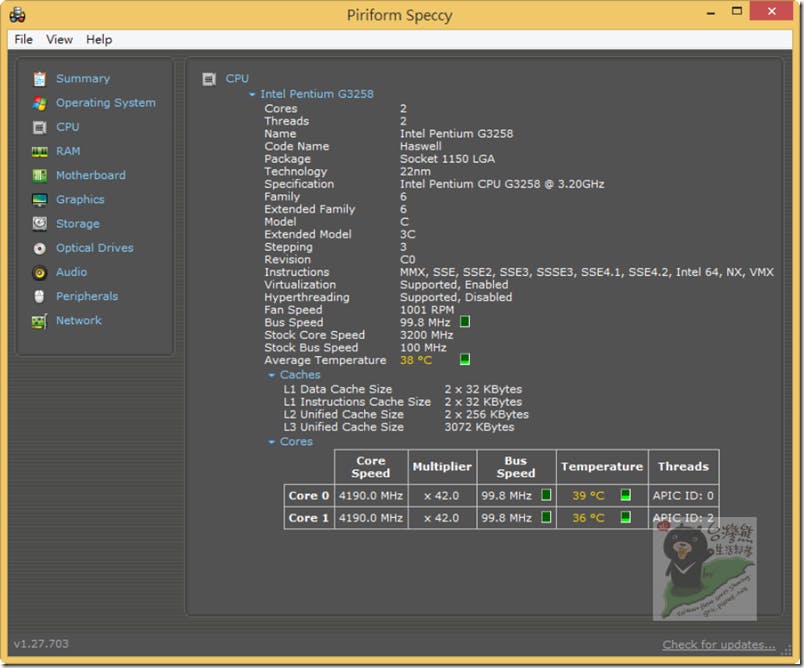Screen dimensions: 804x668
Task: Open the Summary section icon
Action: pos(39,79)
